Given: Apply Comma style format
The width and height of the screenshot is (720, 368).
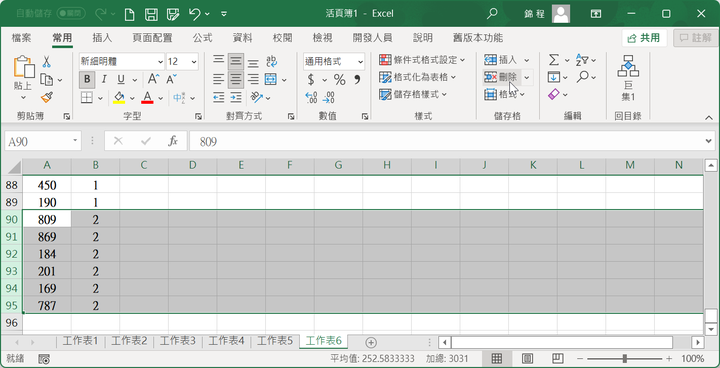Looking at the screenshot, I should (357, 79).
